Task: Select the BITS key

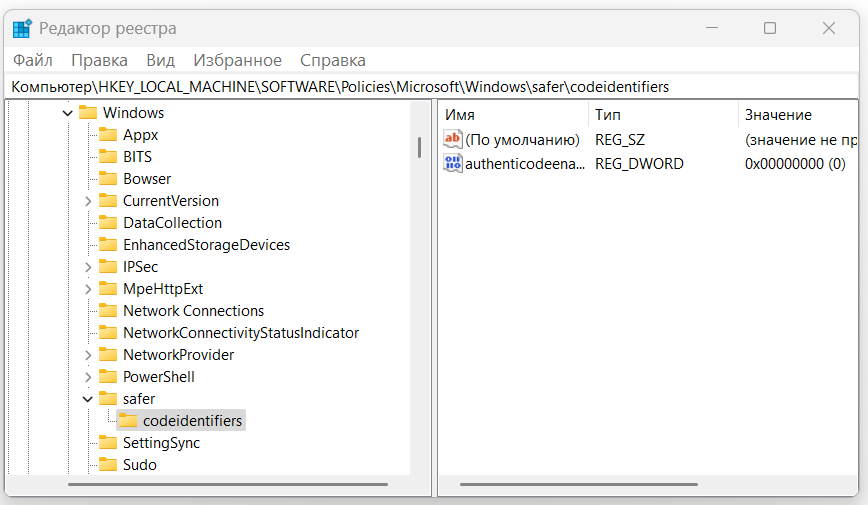Action: (137, 157)
